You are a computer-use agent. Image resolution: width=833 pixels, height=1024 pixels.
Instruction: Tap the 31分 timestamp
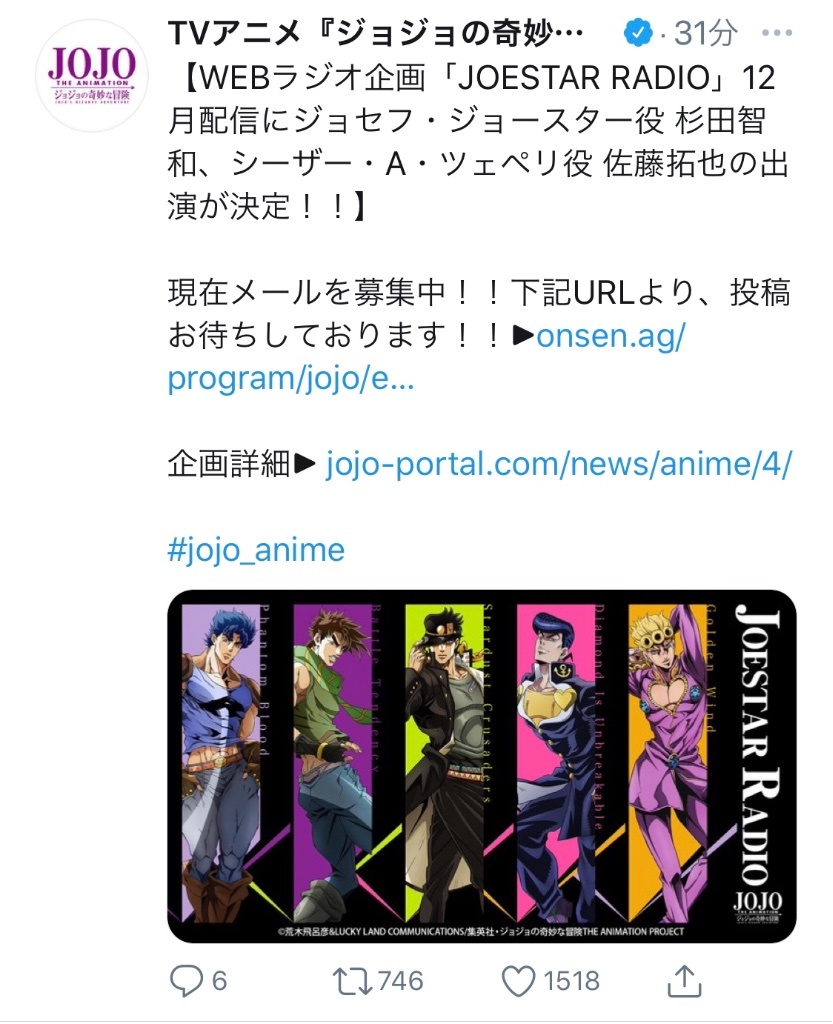point(706,33)
